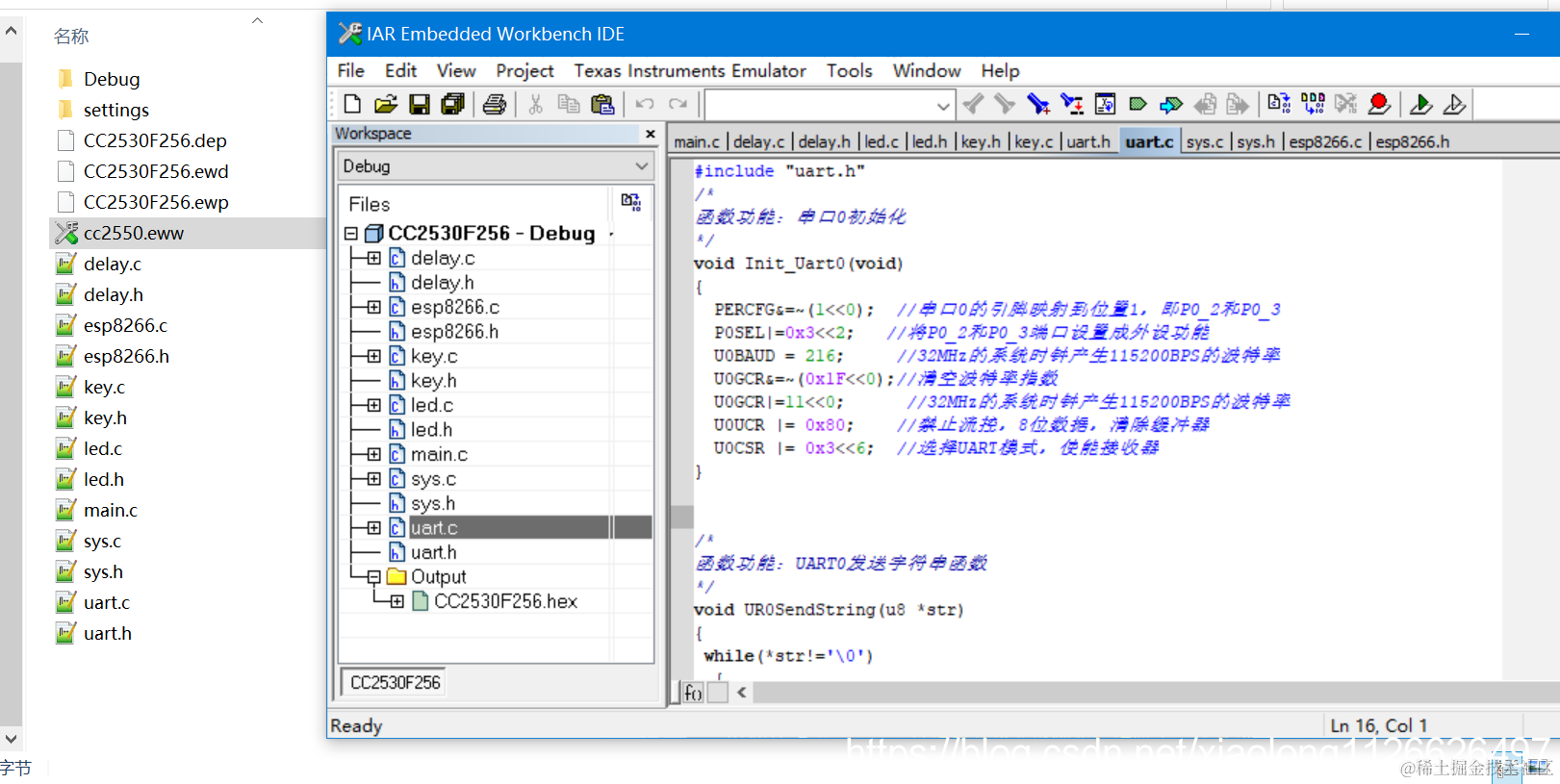Start Download and Debug green arrow

(1421, 104)
